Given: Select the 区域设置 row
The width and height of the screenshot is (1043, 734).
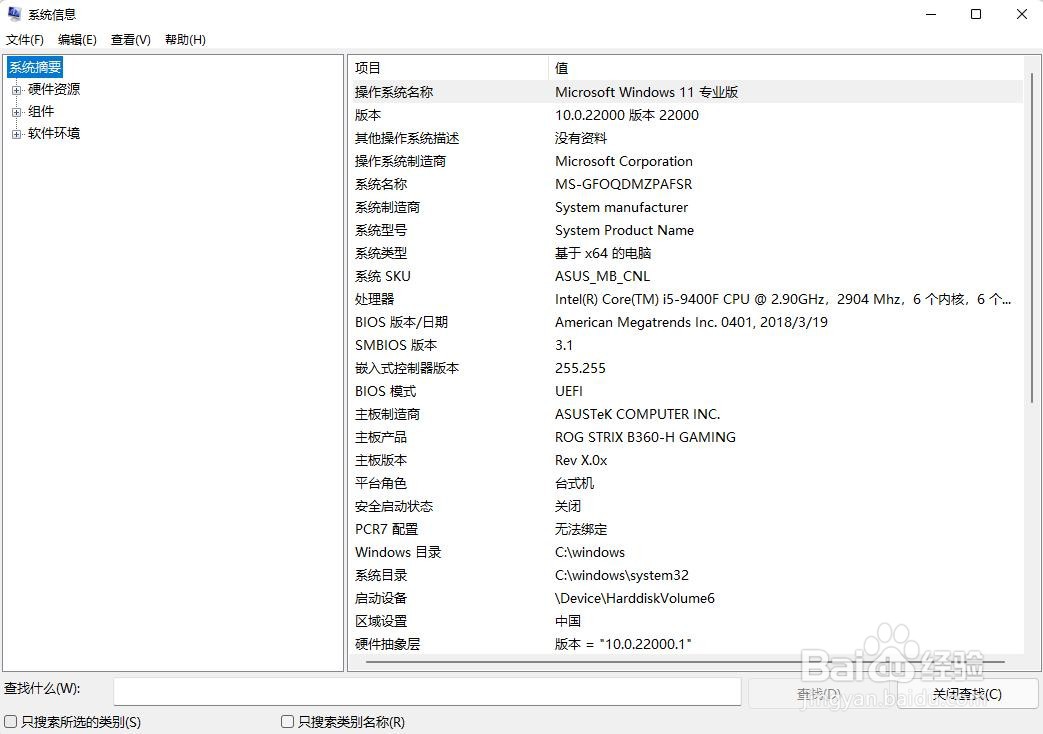Looking at the screenshot, I should coord(686,621).
